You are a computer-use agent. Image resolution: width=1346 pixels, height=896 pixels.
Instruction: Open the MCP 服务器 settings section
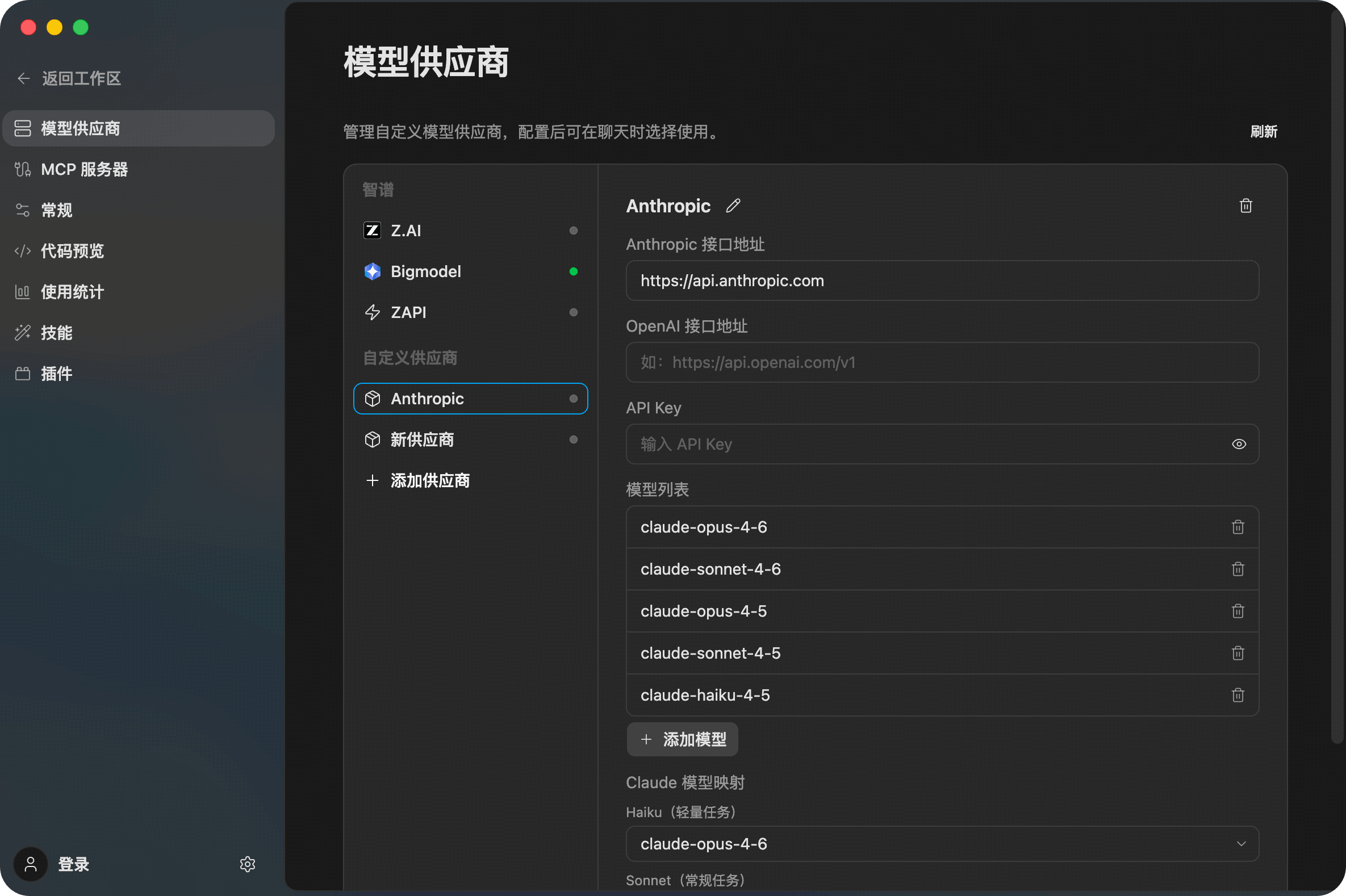pos(84,170)
